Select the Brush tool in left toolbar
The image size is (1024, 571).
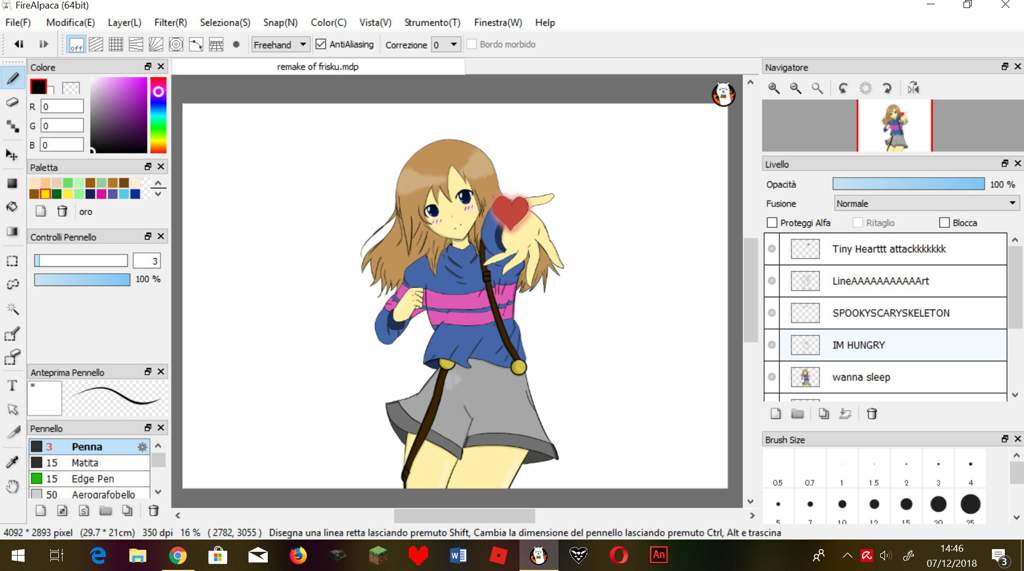tap(12, 79)
